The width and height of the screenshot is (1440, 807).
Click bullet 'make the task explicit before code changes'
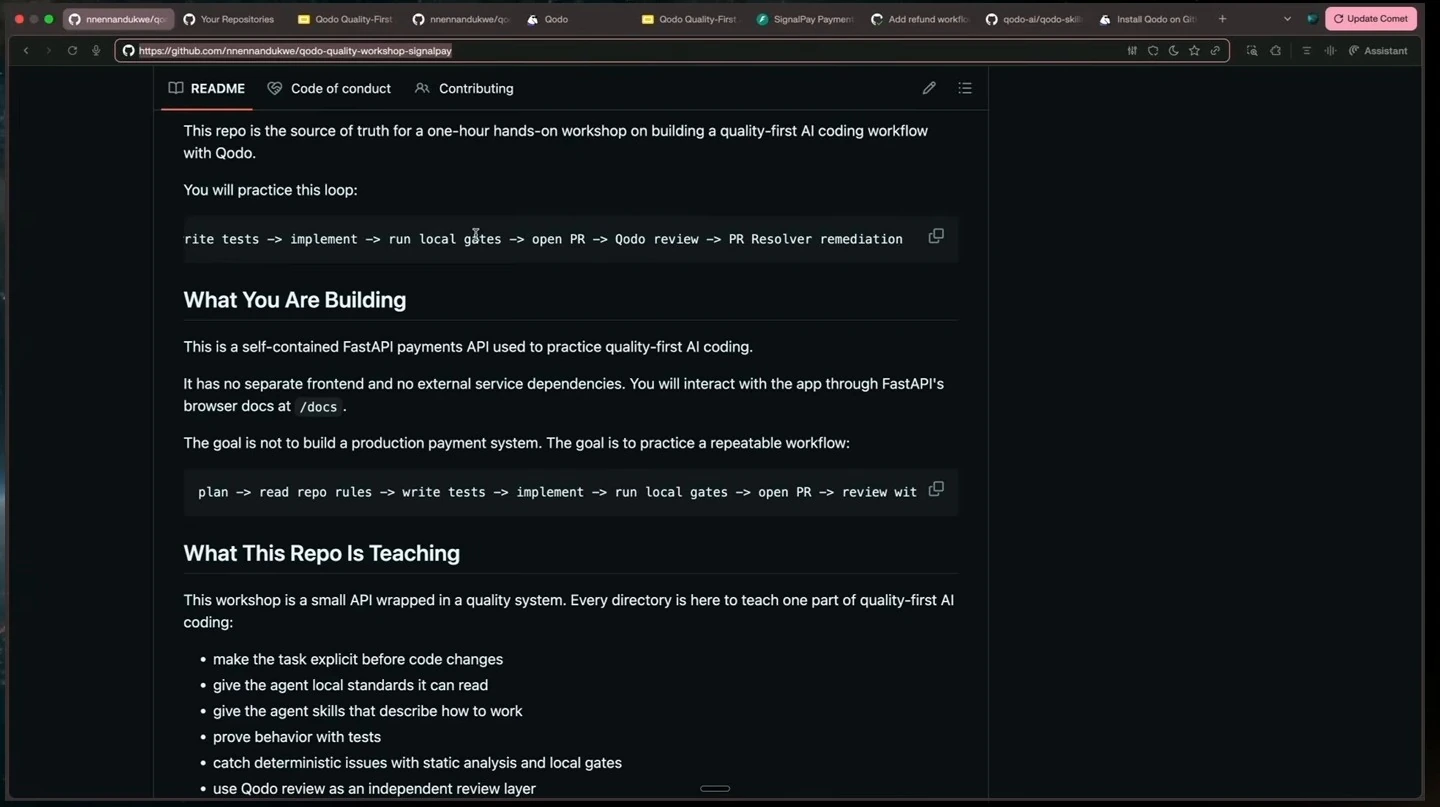pyautogui.click(x=358, y=659)
